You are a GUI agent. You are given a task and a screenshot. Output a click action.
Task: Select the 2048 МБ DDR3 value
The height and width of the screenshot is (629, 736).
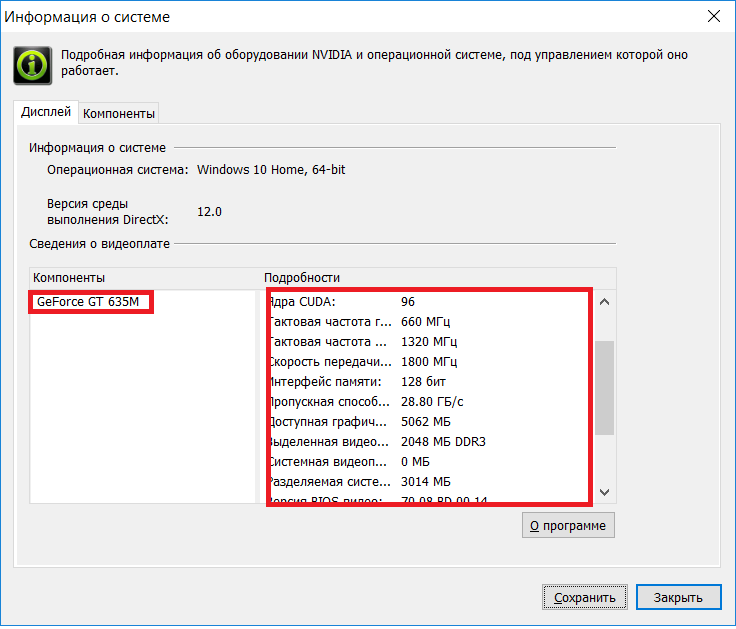[x=443, y=442]
